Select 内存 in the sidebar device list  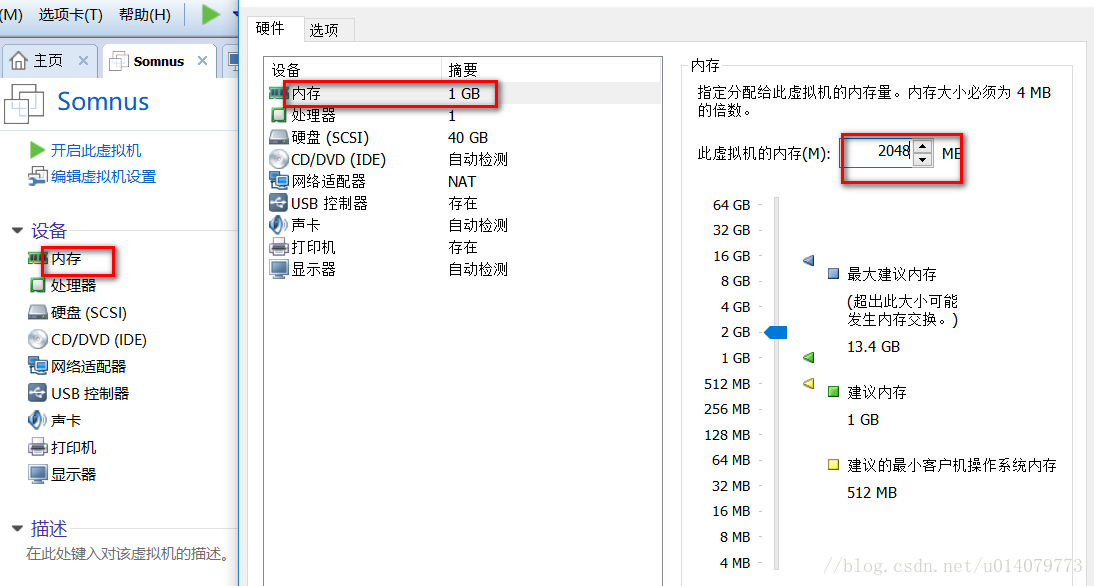pyautogui.click(x=66, y=259)
